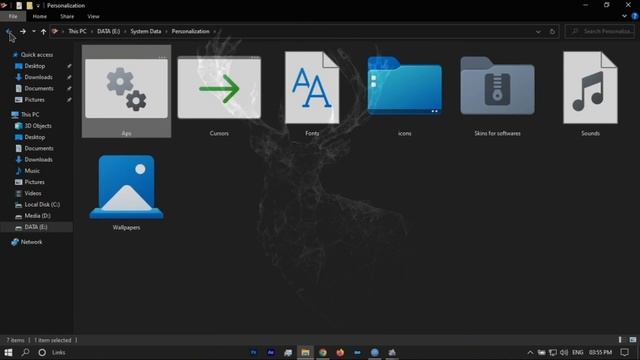Select This PC in the navigation pane
The height and width of the screenshot is (360, 640).
(x=30, y=115)
